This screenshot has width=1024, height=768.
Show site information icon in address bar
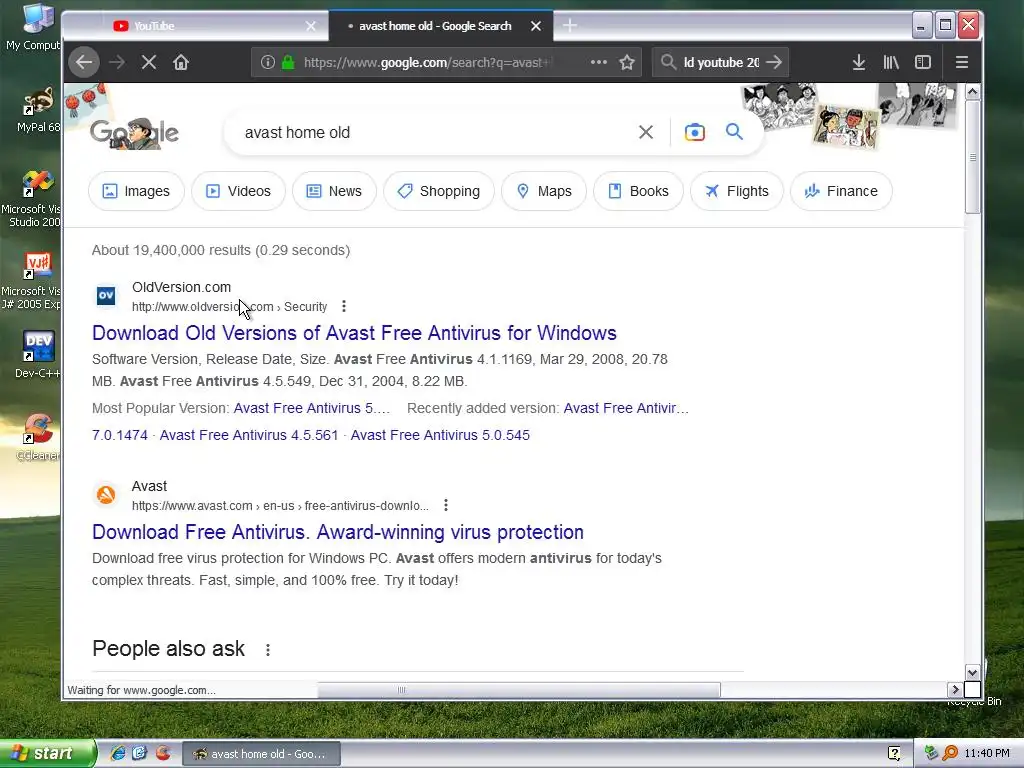click(x=268, y=62)
